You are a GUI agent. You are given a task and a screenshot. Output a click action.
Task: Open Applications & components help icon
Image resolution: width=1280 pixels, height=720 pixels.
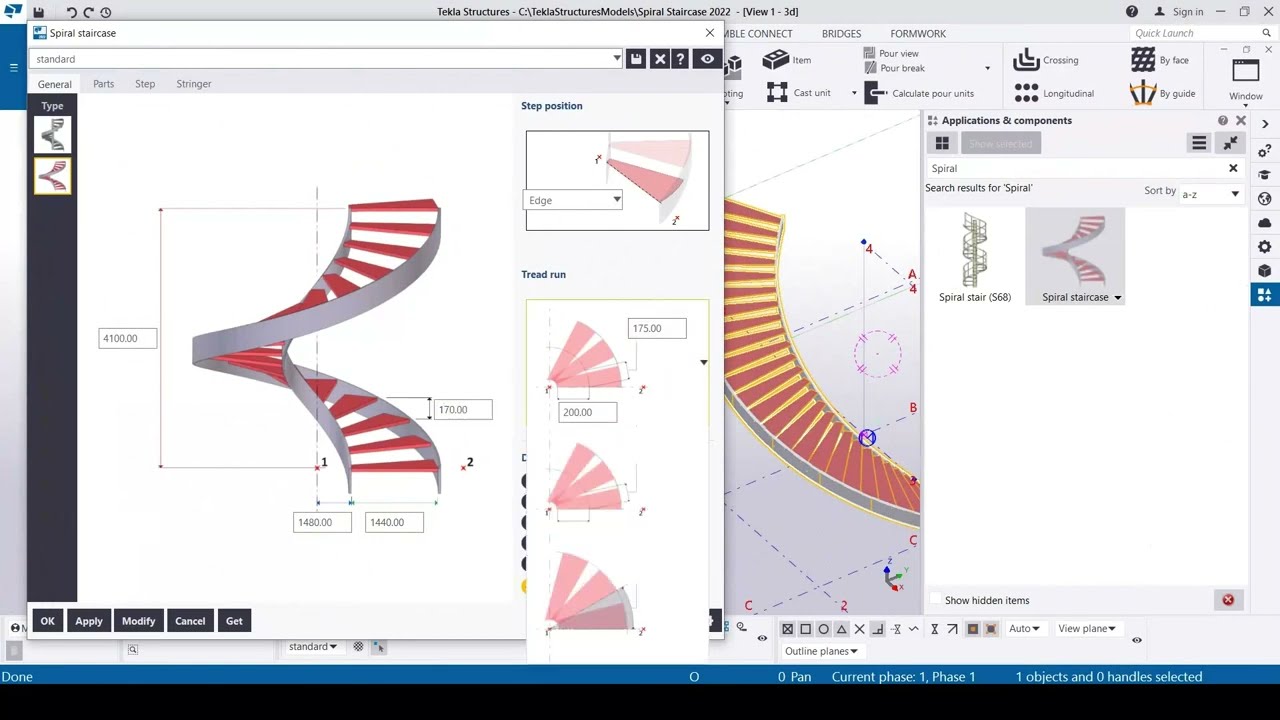click(x=1223, y=120)
